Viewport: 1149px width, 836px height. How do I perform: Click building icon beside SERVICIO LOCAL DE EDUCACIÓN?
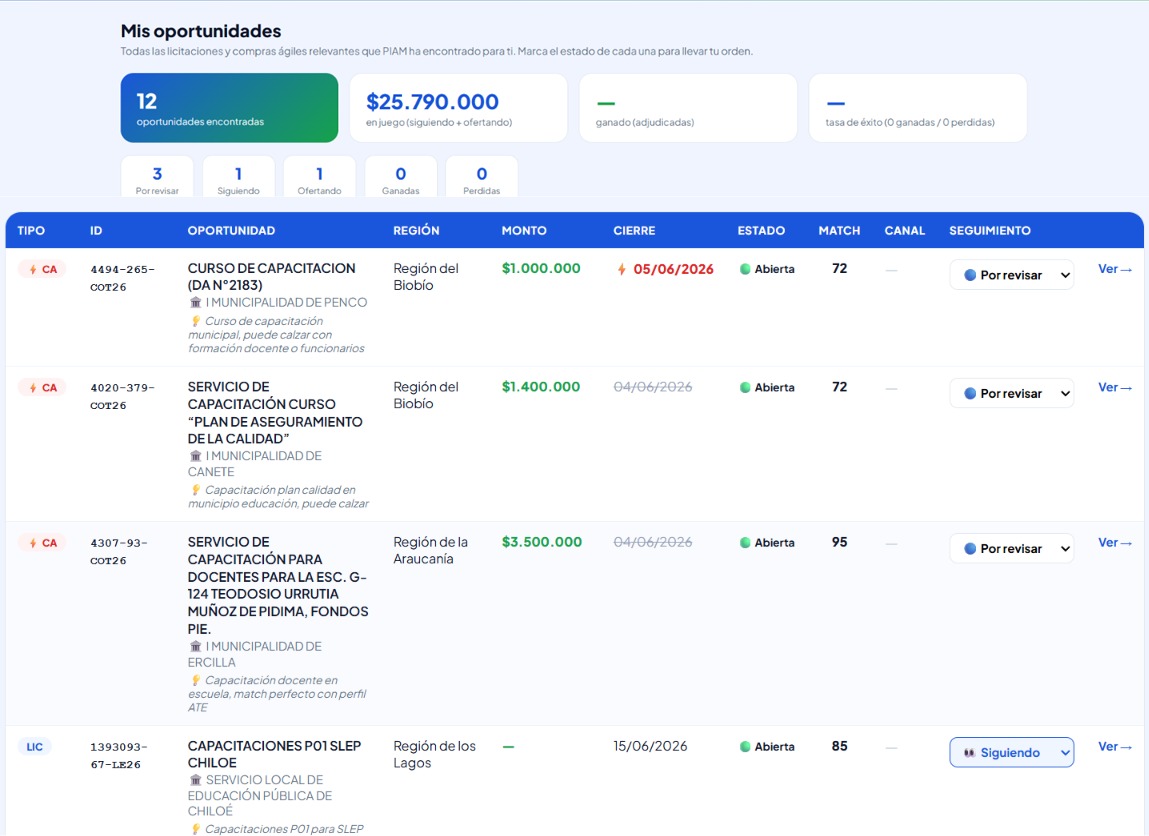tap(195, 780)
